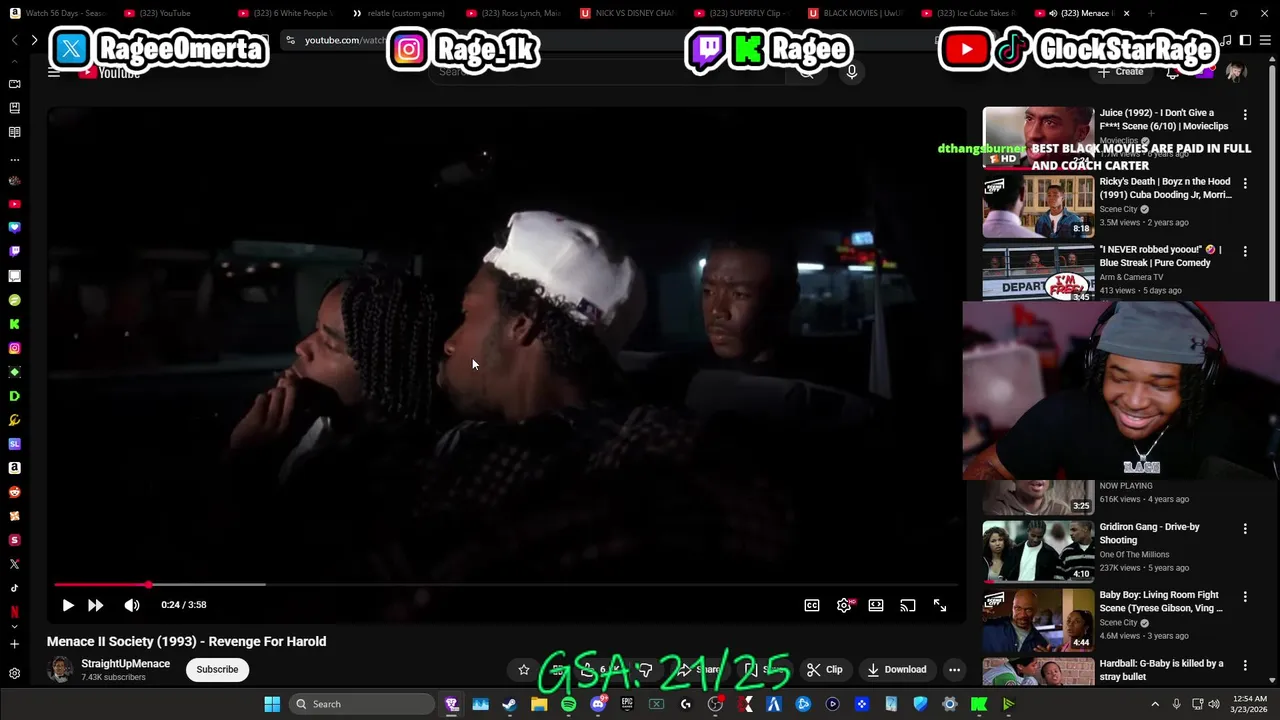The height and width of the screenshot is (720, 1280).
Task: Open Spotify from taskbar
Action: click(568, 704)
